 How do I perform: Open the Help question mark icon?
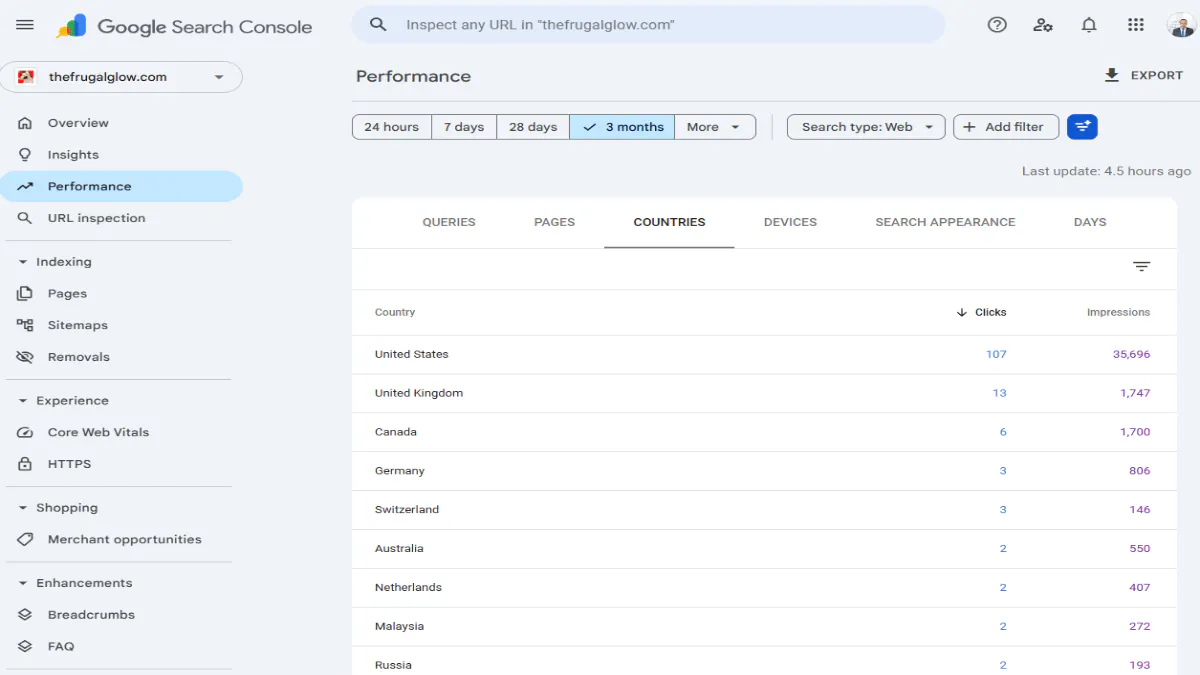tap(997, 25)
